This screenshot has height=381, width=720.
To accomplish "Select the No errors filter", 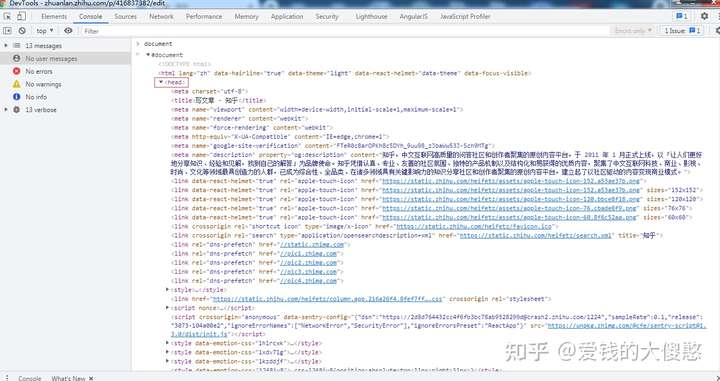I will point(65,71).
